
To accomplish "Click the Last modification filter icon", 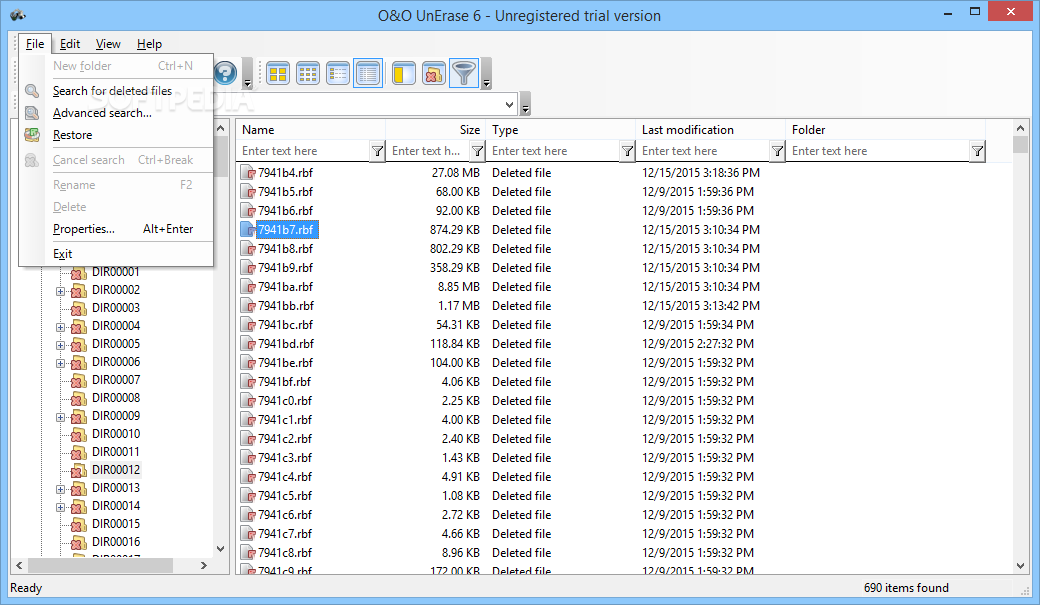I will pos(777,151).
